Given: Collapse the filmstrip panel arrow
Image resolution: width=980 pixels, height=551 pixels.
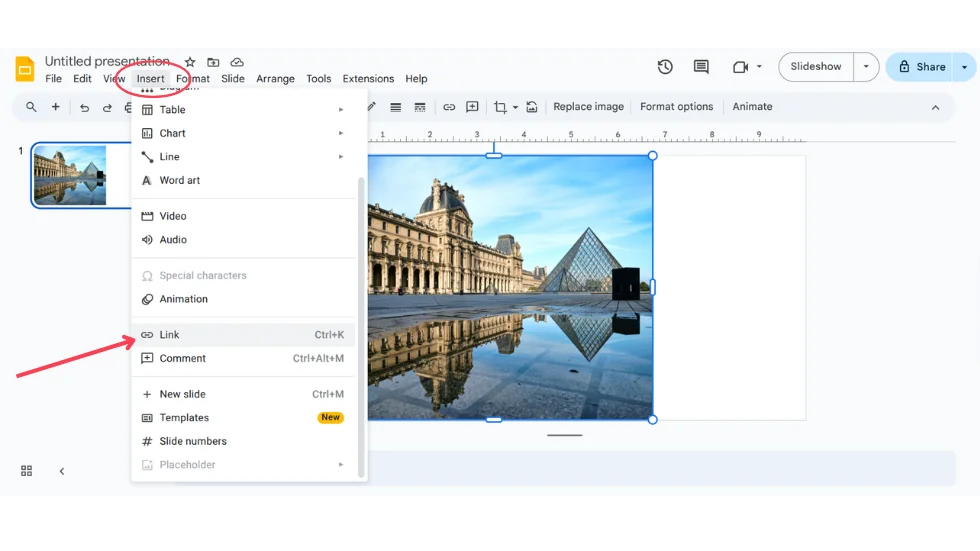Looking at the screenshot, I should [62, 471].
